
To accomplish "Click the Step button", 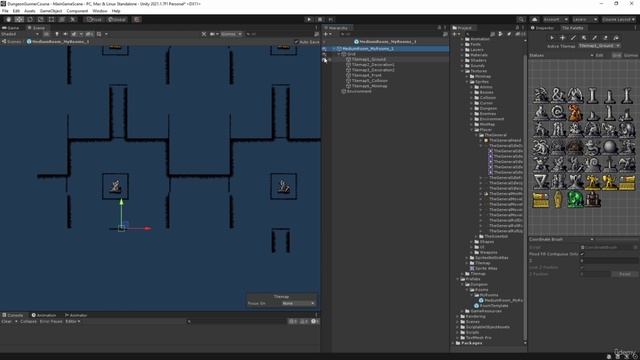I will (x=331, y=20).
